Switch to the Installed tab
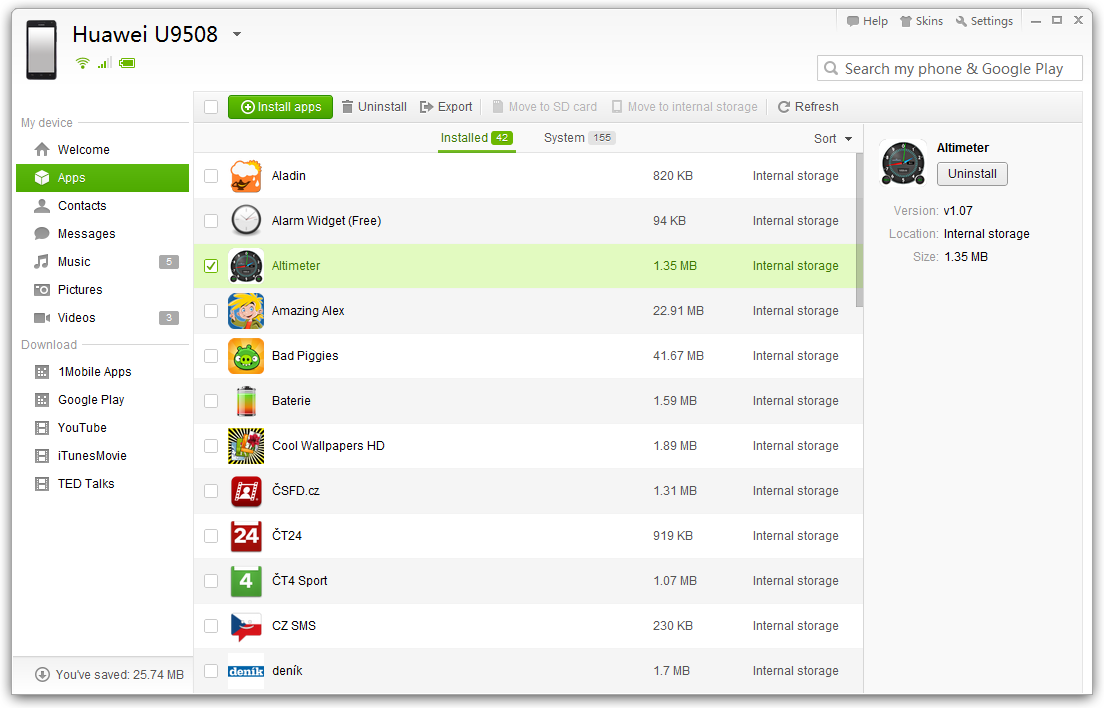 click(x=477, y=138)
